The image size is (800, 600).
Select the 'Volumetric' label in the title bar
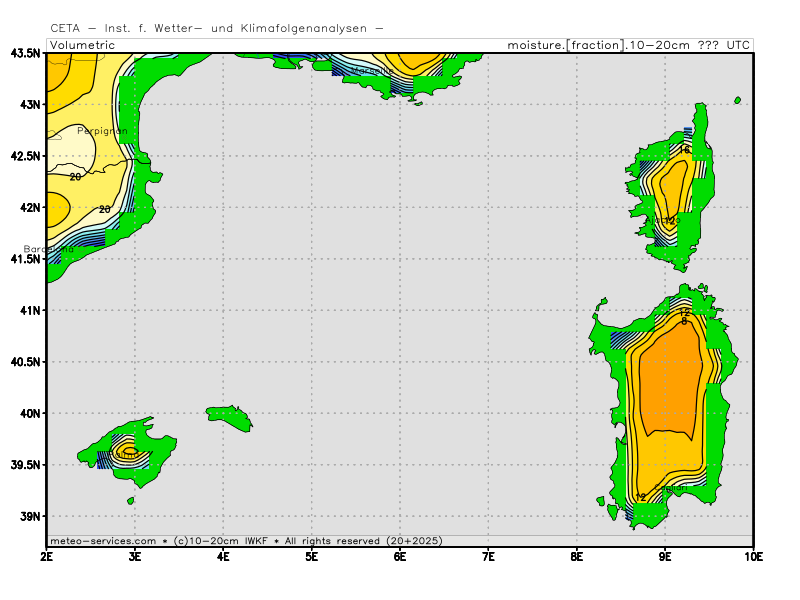83,45
